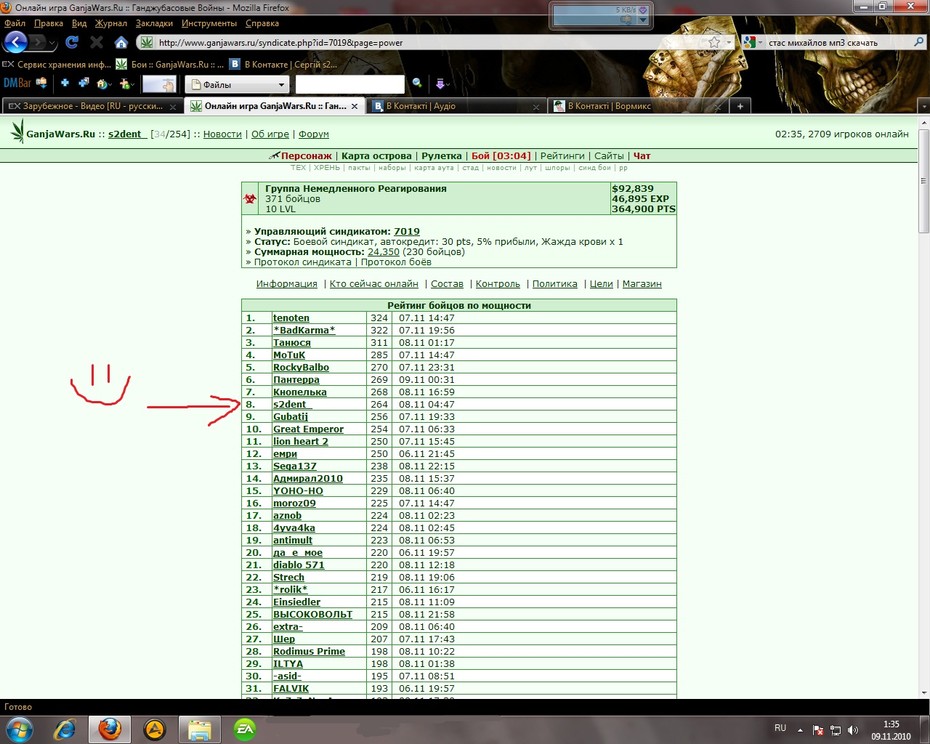Go to the browser home page icon
The image size is (930, 744).
tap(121, 42)
